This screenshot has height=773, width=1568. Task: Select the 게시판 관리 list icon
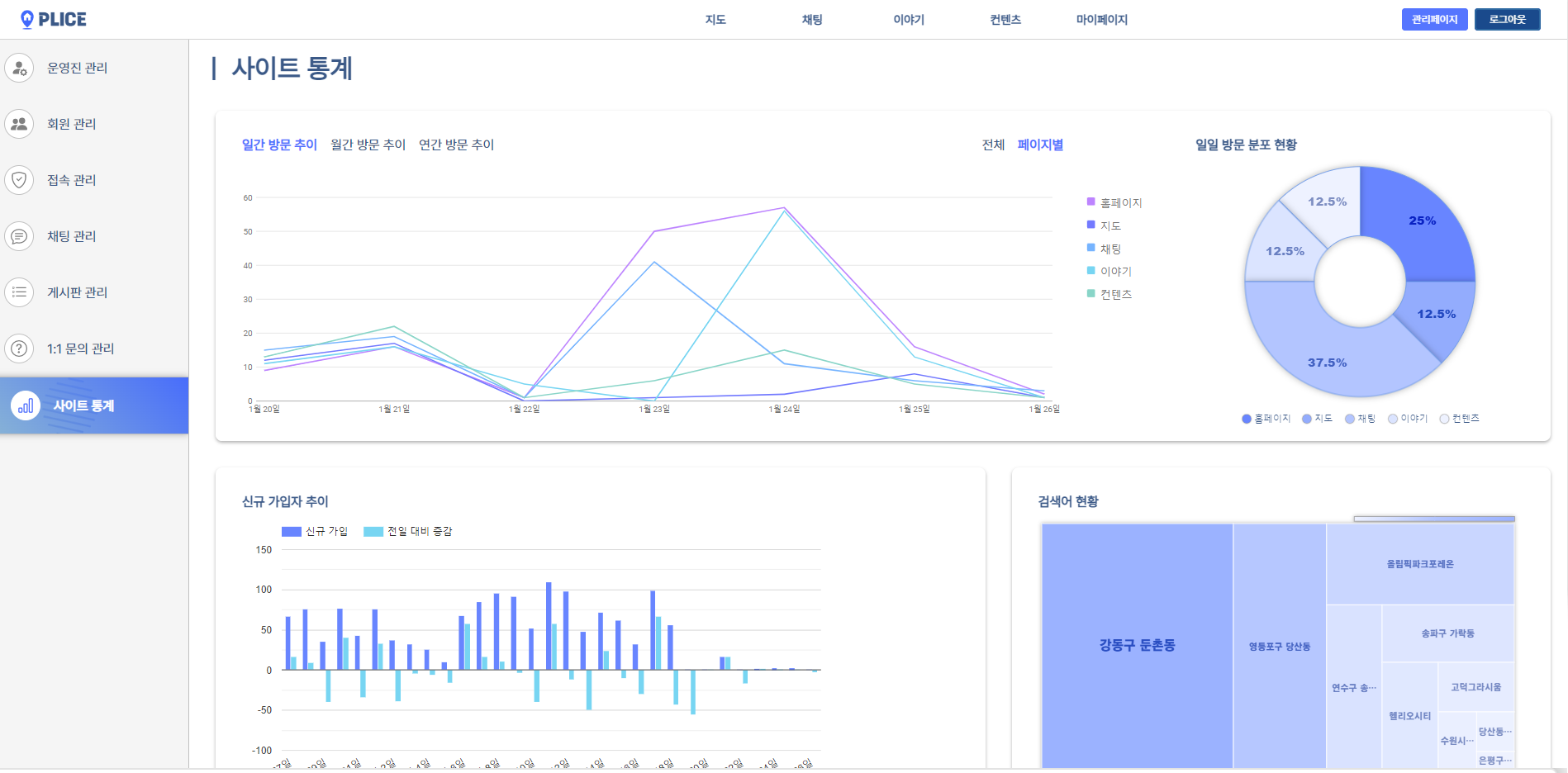20,292
